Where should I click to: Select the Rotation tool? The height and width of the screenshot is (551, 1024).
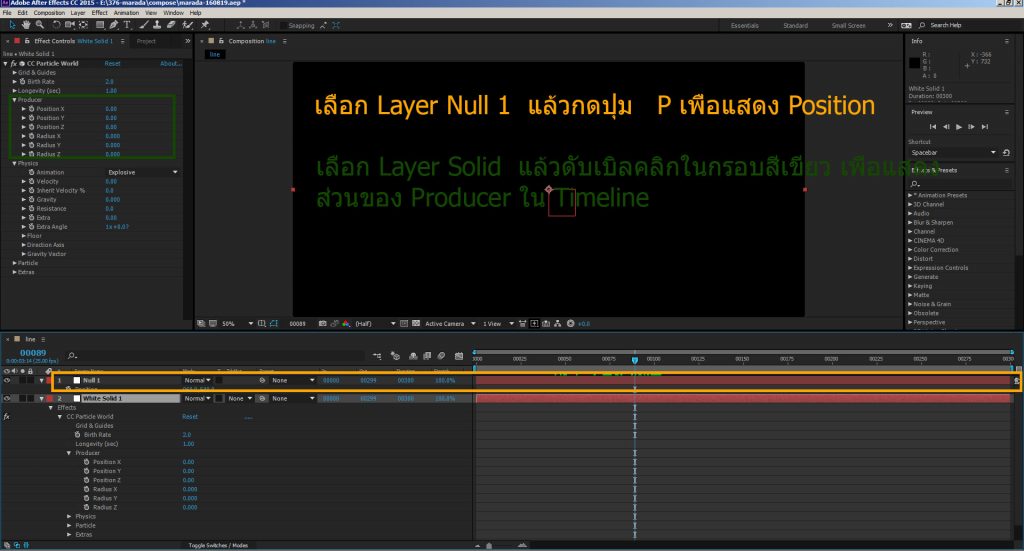tap(58, 24)
